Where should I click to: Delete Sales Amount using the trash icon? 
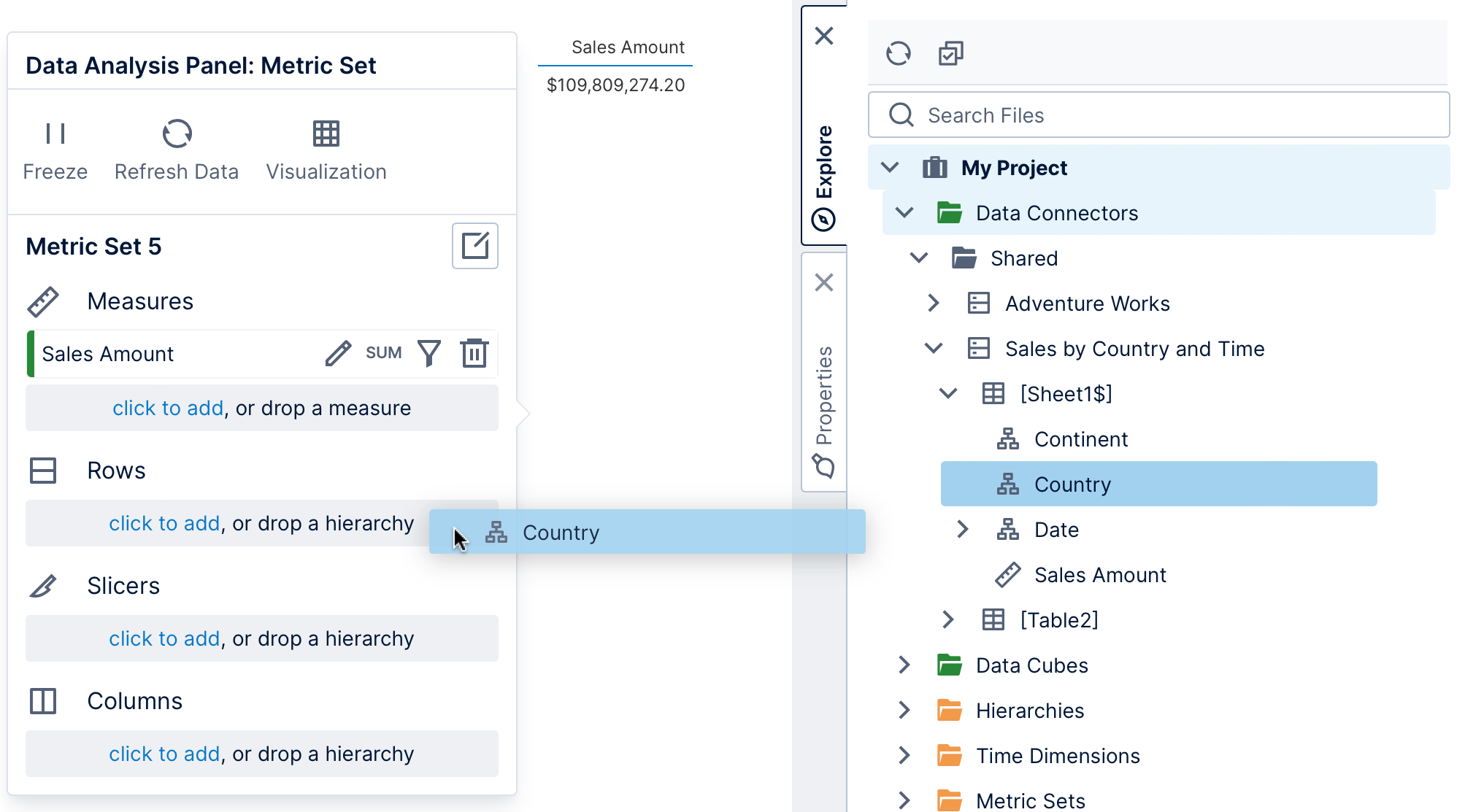(474, 353)
